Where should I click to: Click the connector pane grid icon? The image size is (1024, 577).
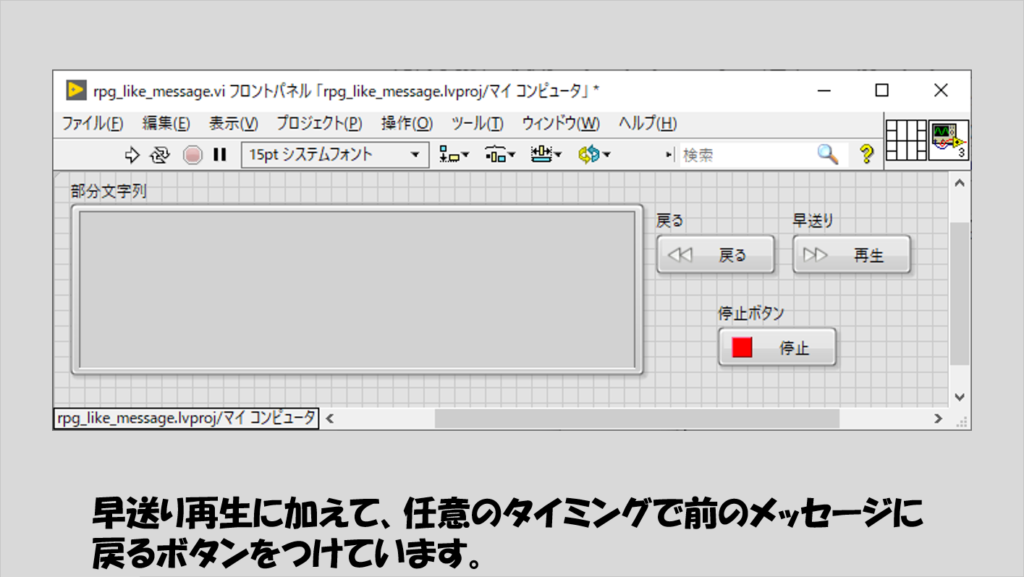coord(906,141)
